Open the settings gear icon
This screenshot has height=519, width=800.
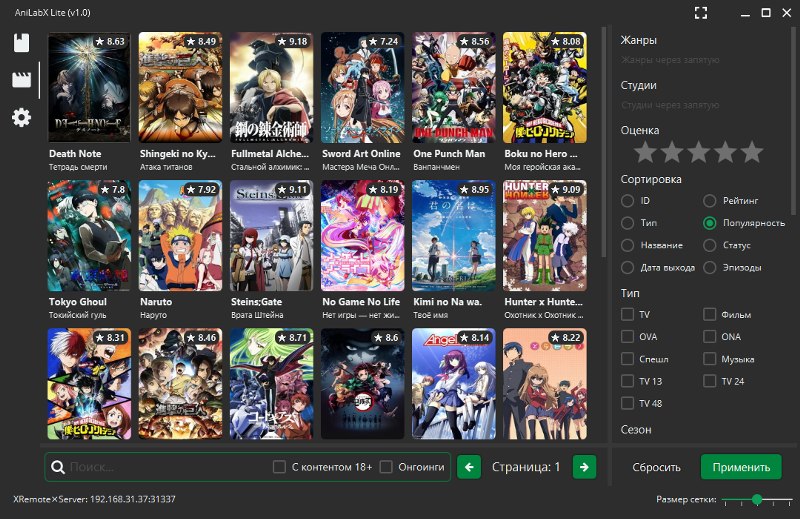click(x=22, y=118)
